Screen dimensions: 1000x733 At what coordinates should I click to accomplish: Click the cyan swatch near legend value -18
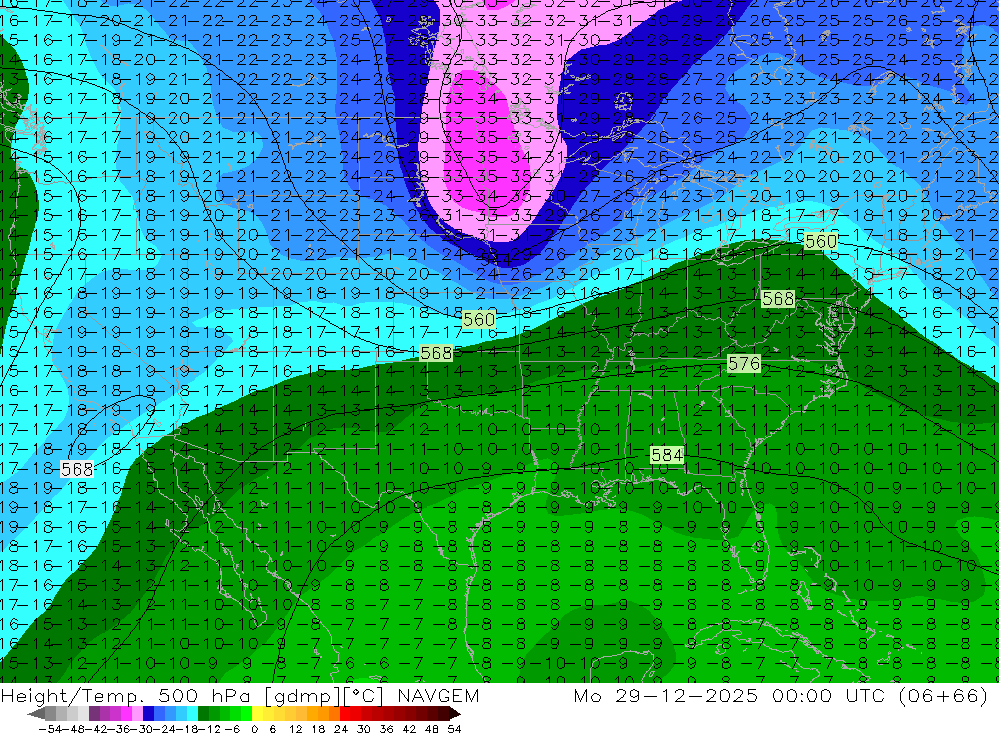coord(192,713)
